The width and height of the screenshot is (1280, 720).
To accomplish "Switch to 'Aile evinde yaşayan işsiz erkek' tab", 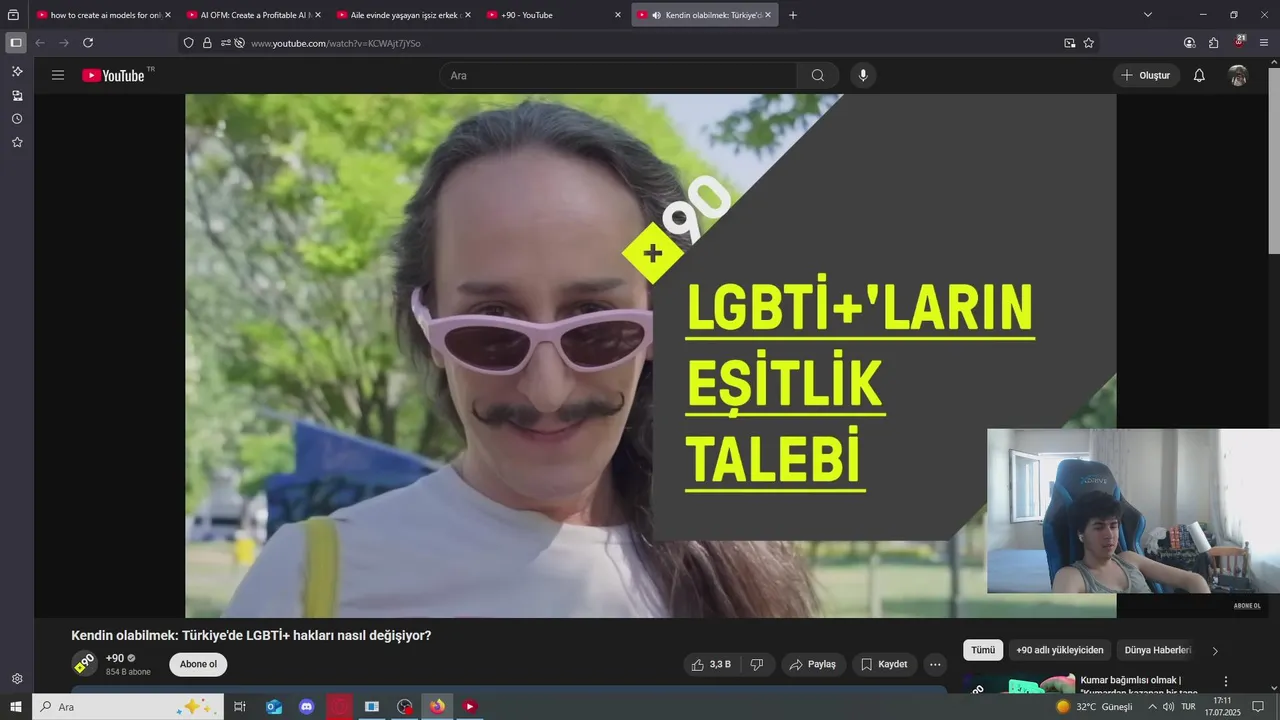I will pyautogui.click(x=404, y=15).
